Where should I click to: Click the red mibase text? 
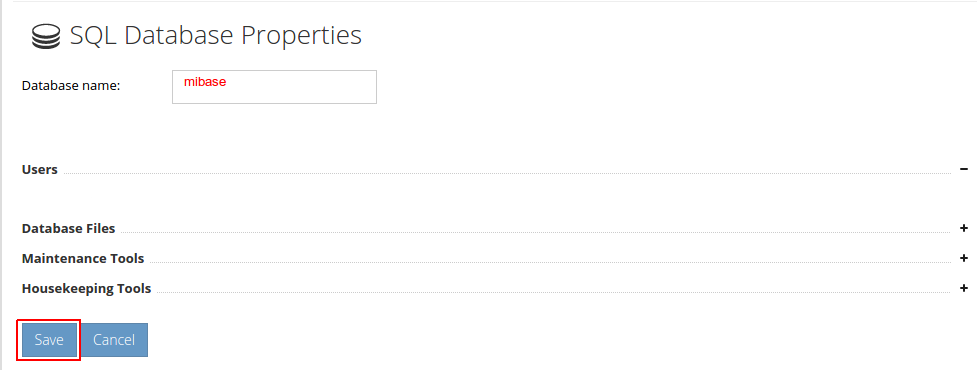[204, 82]
